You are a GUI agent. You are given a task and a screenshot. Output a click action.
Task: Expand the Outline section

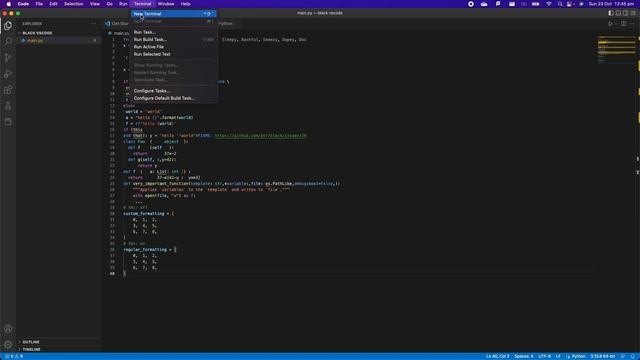click(x=58, y=342)
